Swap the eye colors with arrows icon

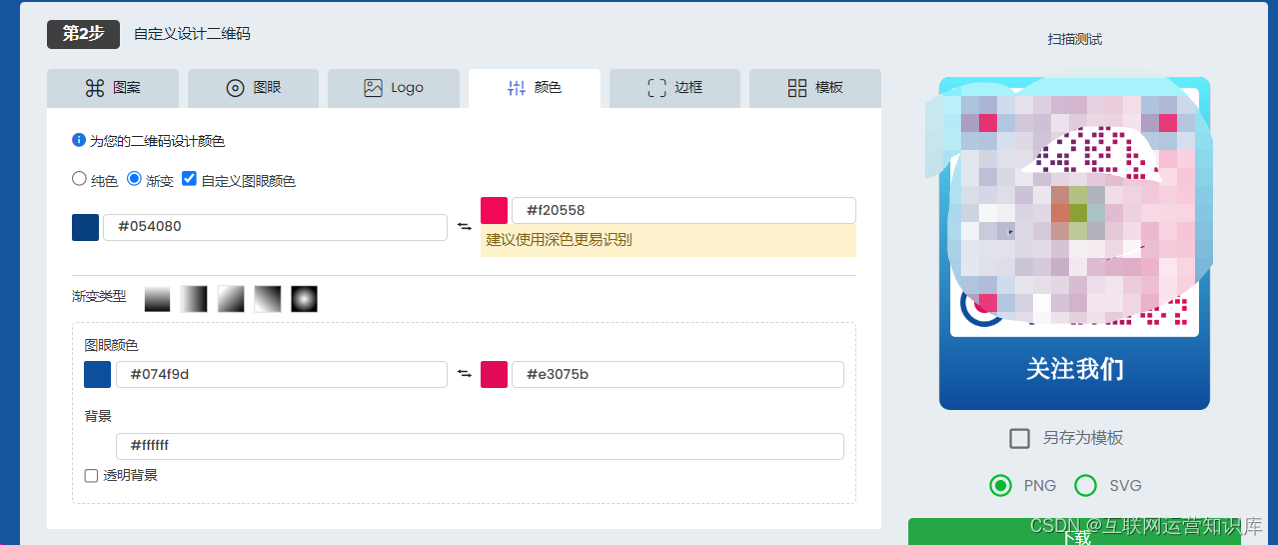[x=464, y=374]
